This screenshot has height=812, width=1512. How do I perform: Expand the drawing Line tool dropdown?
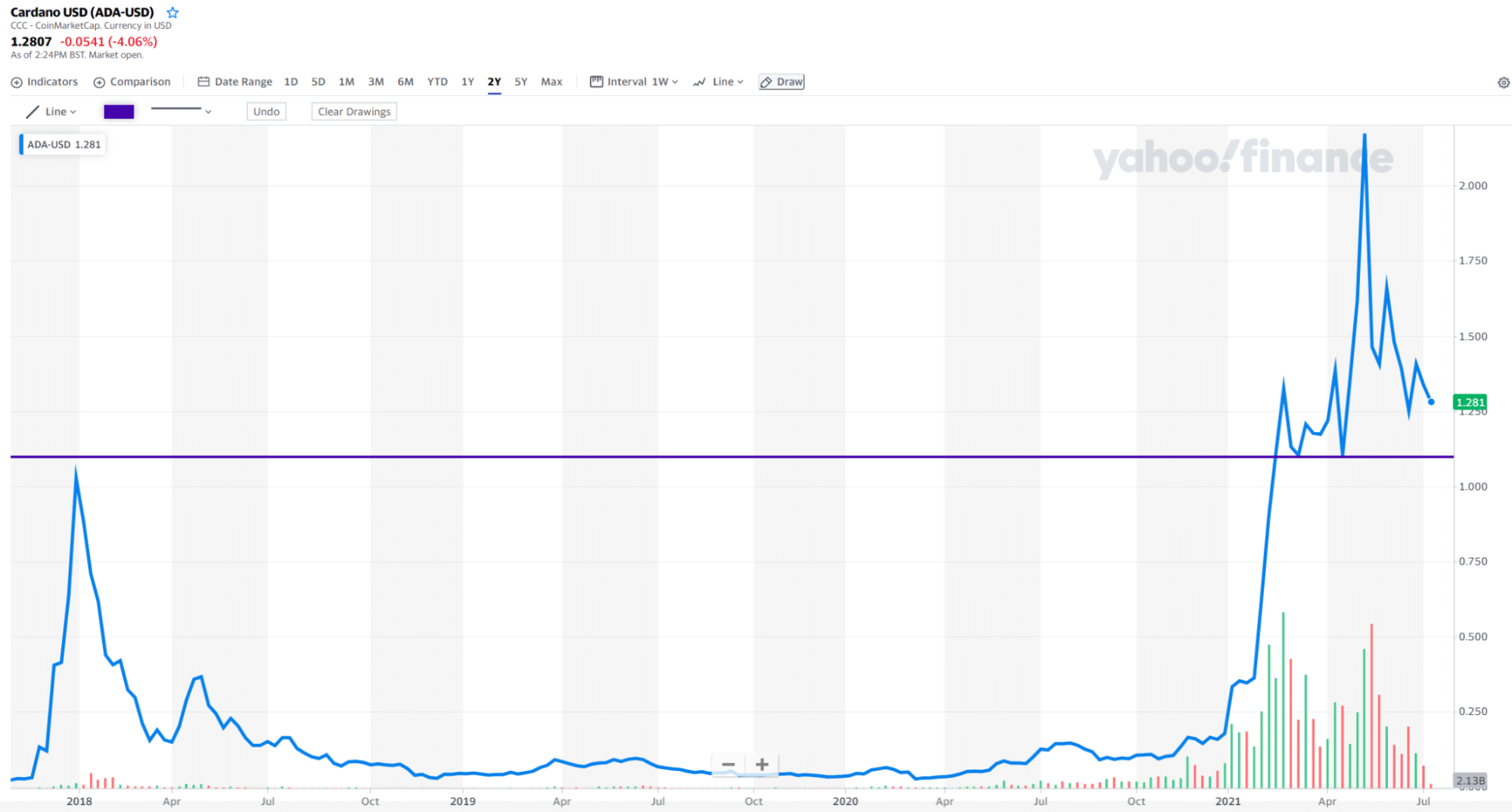[51, 111]
